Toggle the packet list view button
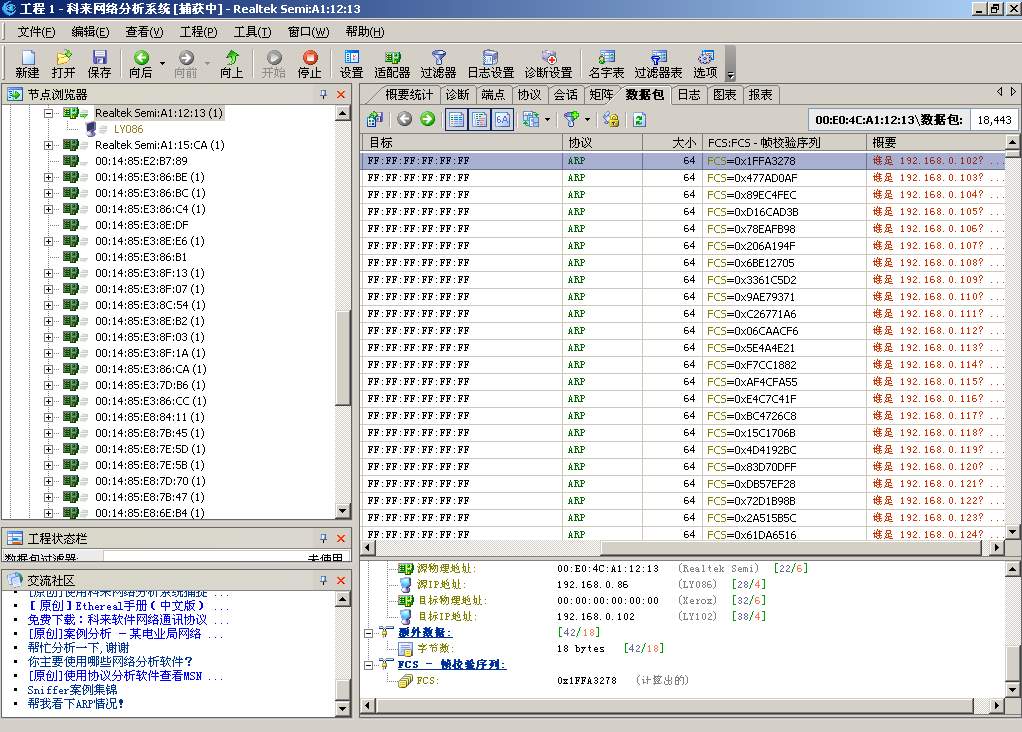1022x732 pixels. (455, 119)
